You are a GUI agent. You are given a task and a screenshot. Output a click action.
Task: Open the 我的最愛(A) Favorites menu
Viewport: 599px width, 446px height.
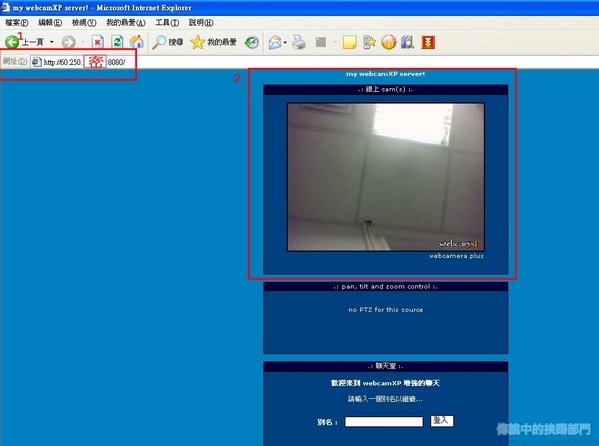(126, 23)
